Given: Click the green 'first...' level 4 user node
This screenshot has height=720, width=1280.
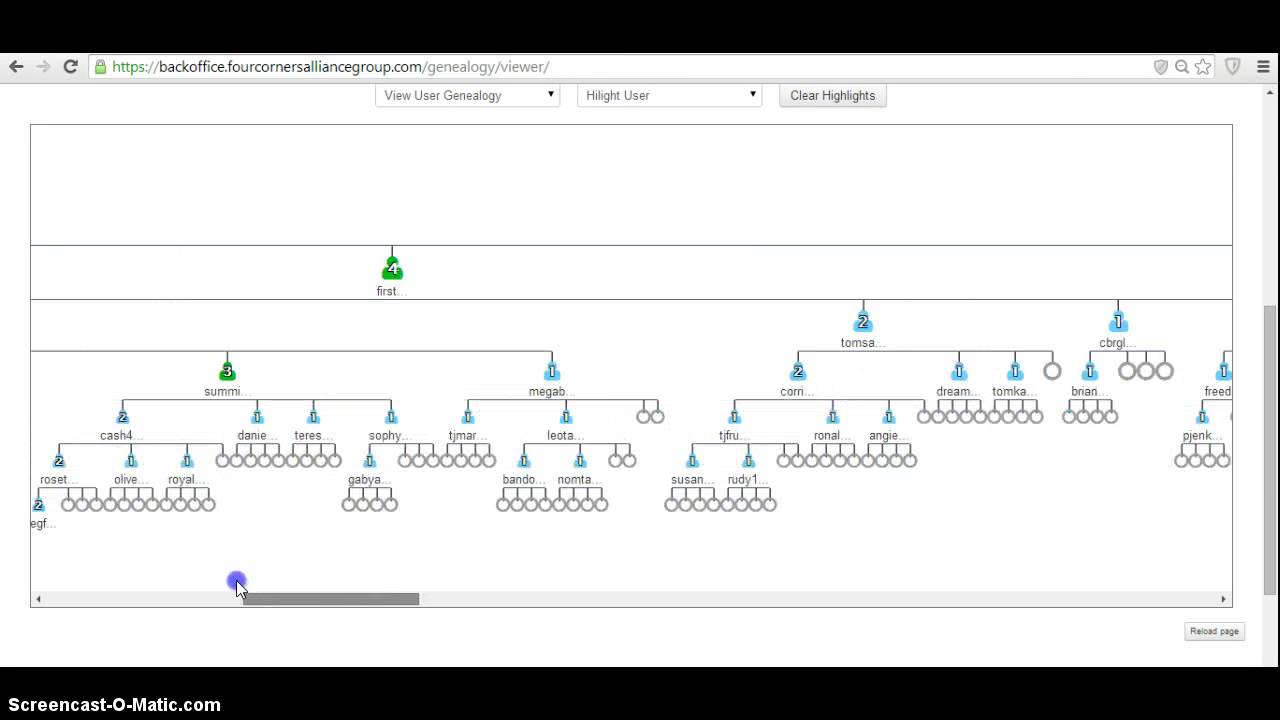Looking at the screenshot, I should click(392, 269).
